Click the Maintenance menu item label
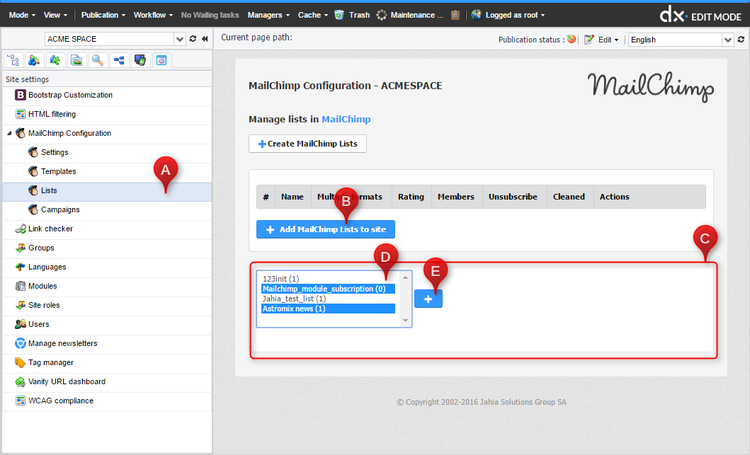Image resolution: width=750 pixels, height=455 pixels. 417,15
